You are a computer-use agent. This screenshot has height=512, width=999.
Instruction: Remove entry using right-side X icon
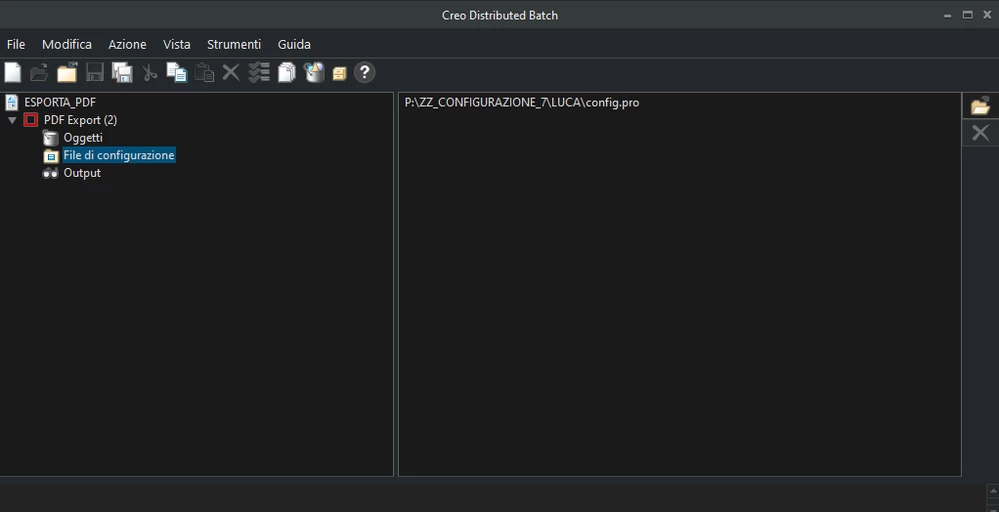pos(981,133)
